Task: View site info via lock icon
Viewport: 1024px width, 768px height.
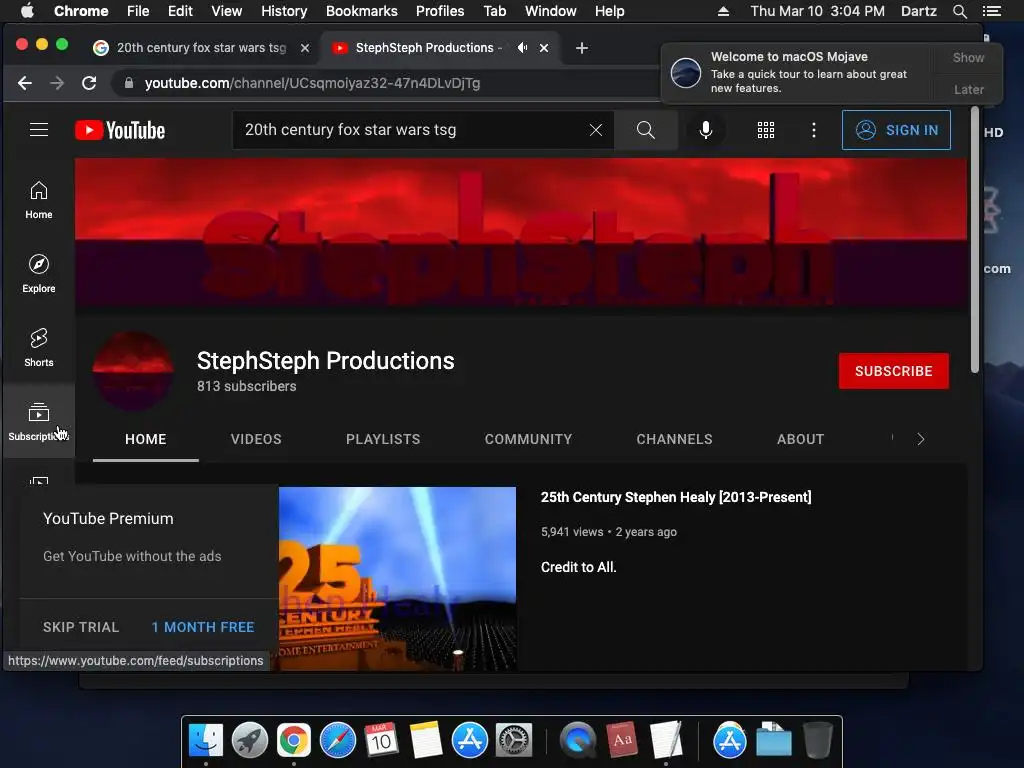Action: point(129,83)
